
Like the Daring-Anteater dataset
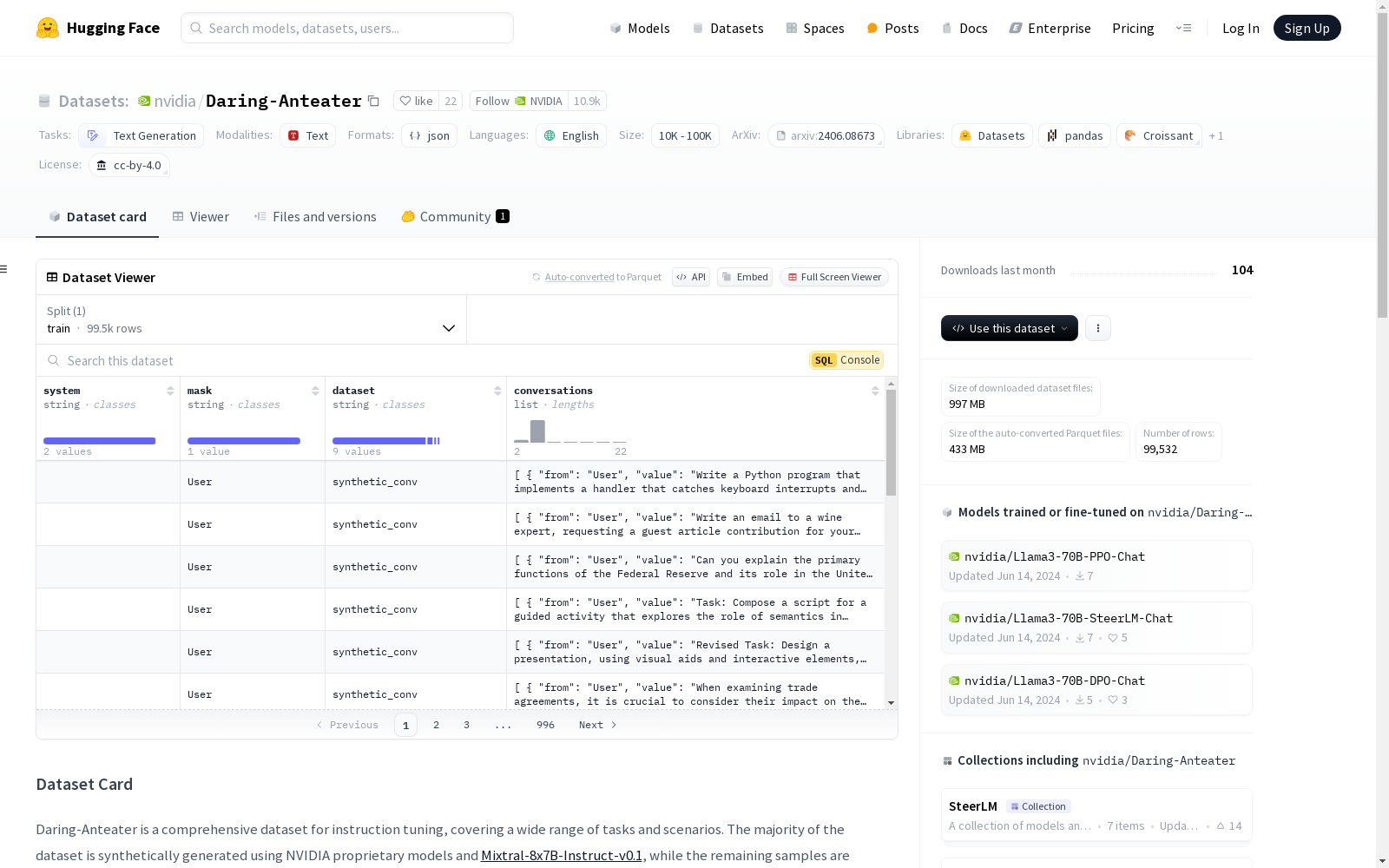coord(417,101)
